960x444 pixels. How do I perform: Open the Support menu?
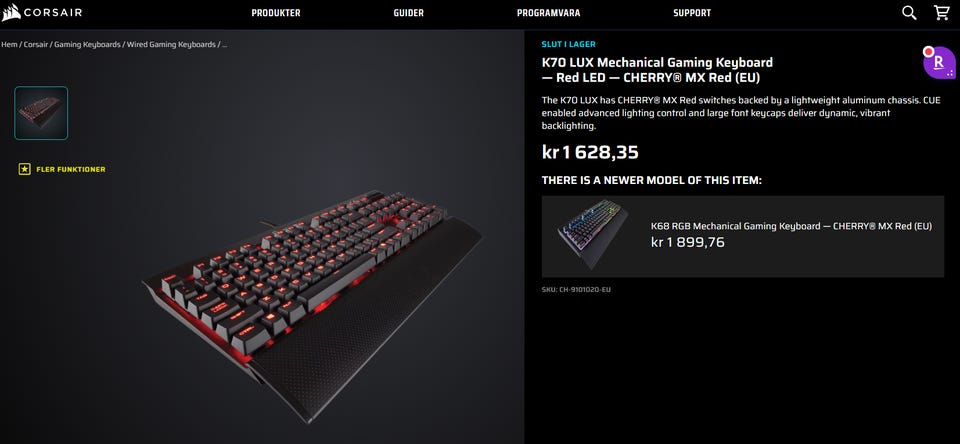coord(692,13)
